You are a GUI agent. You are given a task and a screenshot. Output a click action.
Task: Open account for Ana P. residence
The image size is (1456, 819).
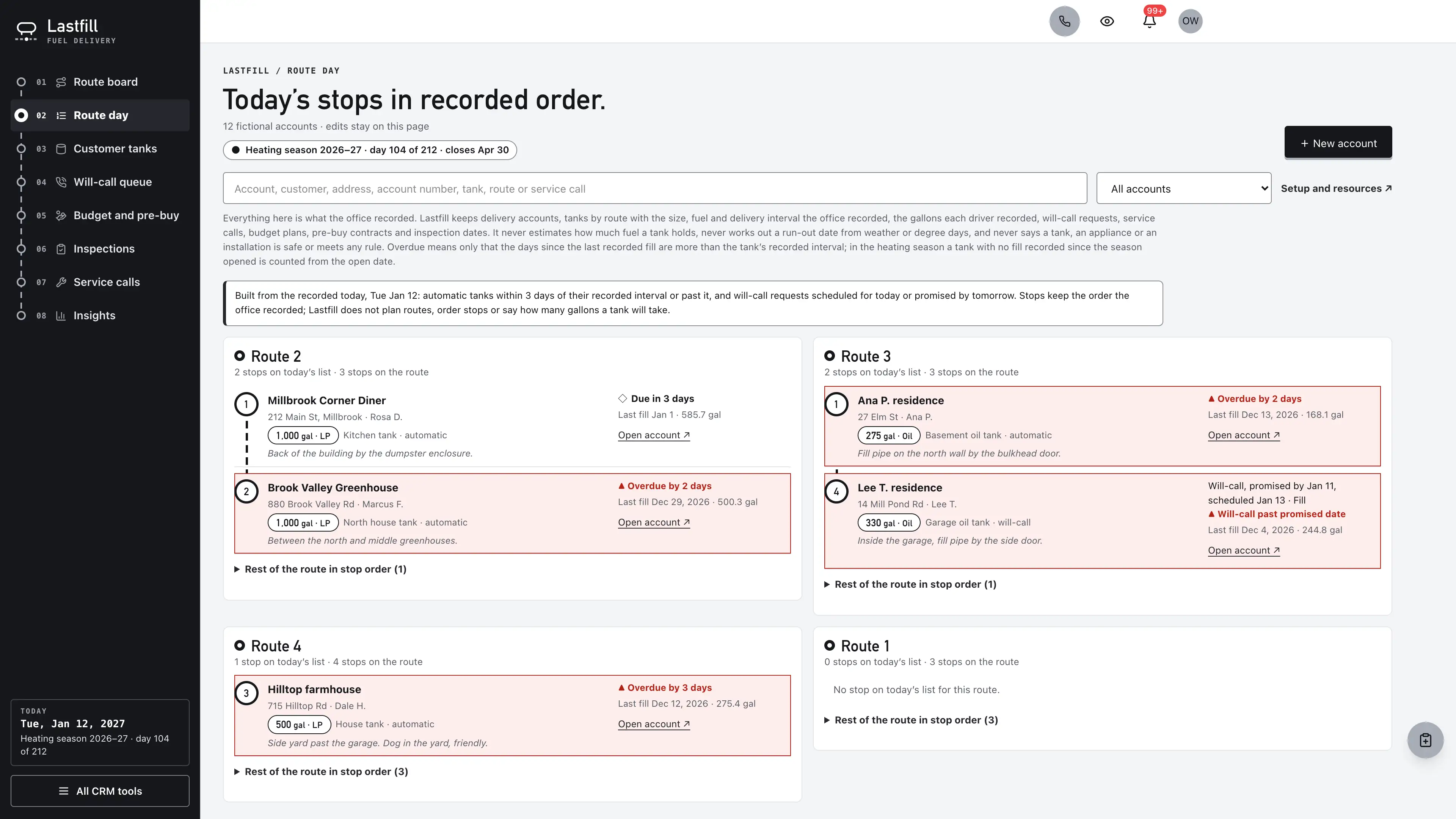pos(1244,435)
